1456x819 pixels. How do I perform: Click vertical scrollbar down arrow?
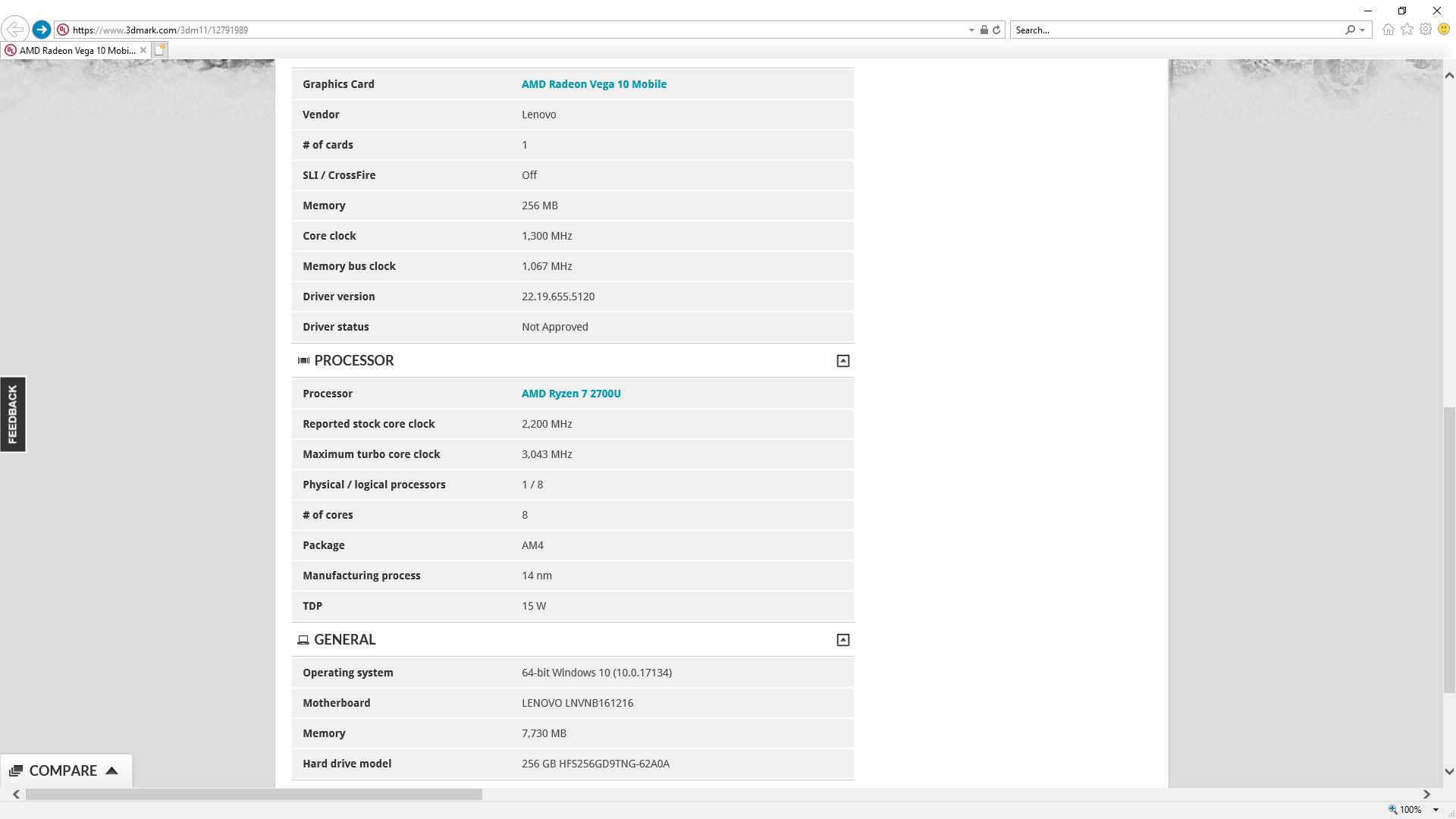coord(1449,772)
